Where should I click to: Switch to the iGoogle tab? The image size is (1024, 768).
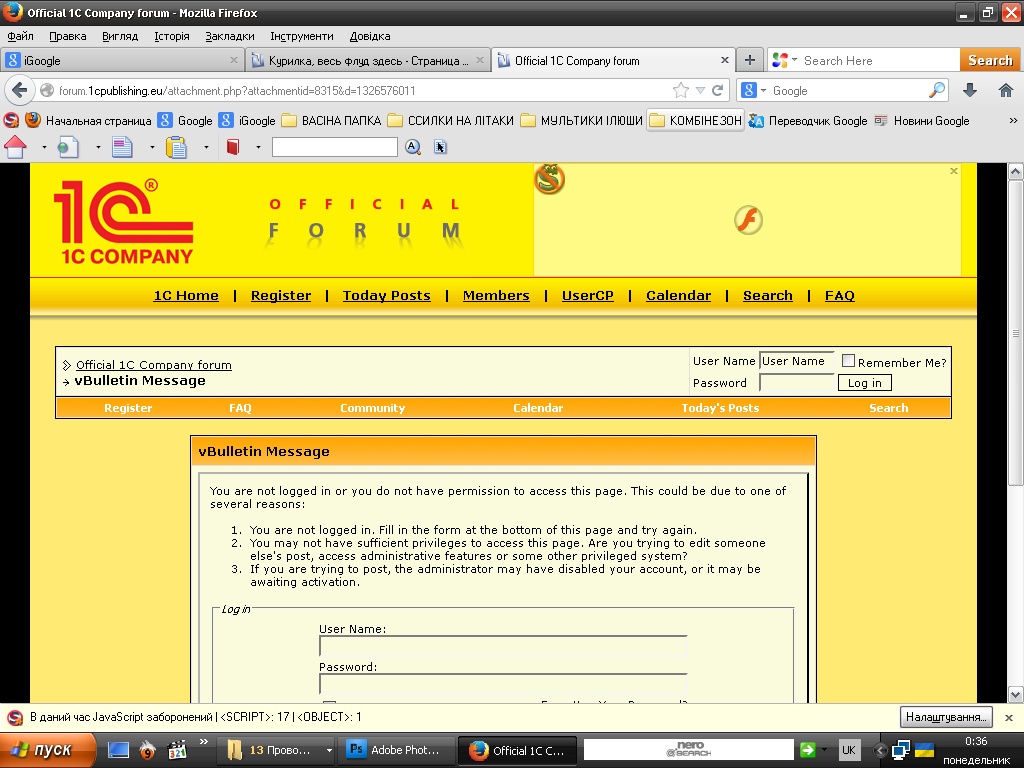pos(123,60)
